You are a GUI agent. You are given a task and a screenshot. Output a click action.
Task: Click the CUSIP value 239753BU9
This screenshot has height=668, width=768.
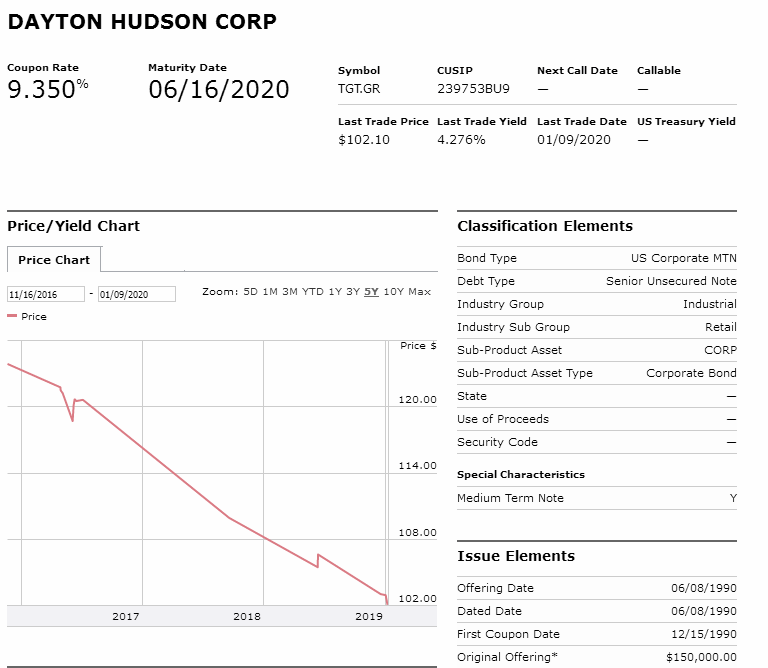pyautogui.click(x=473, y=89)
